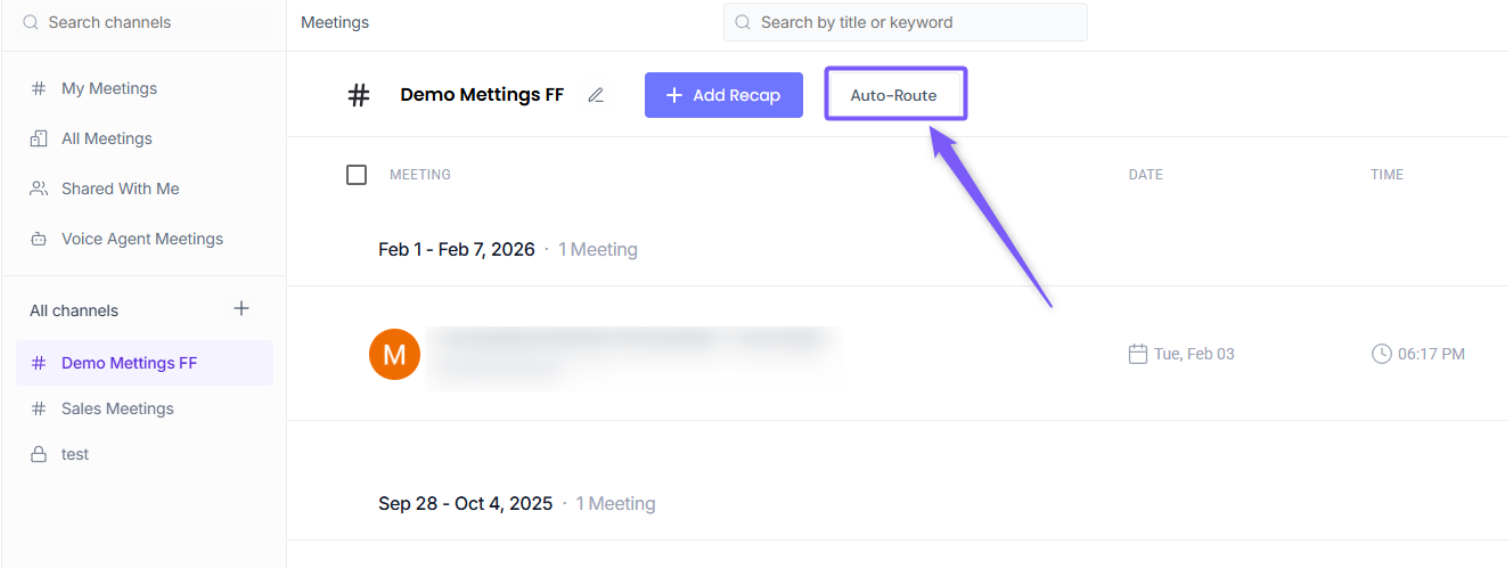
Task: Click the calendar icon by Tue, Feb 03
Action: (1137, 354)
